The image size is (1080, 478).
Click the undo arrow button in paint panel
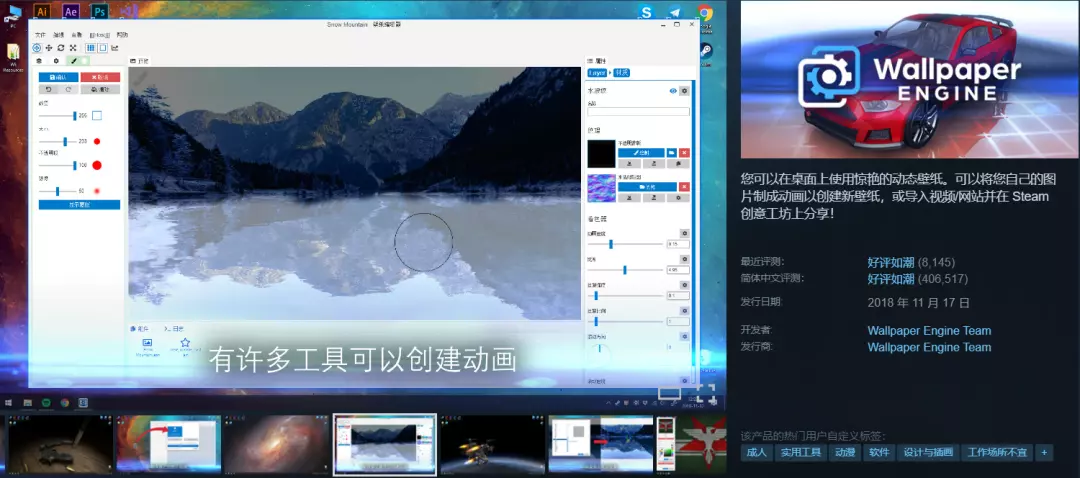49,90
